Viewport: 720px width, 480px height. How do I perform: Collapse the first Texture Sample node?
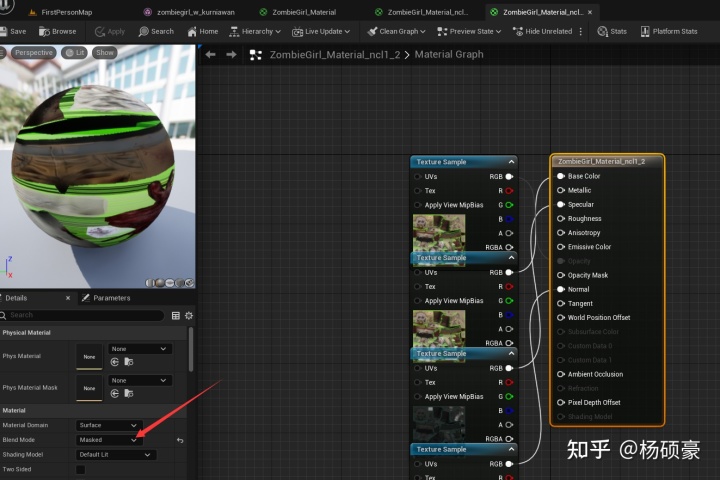click(x=511, y=162)
